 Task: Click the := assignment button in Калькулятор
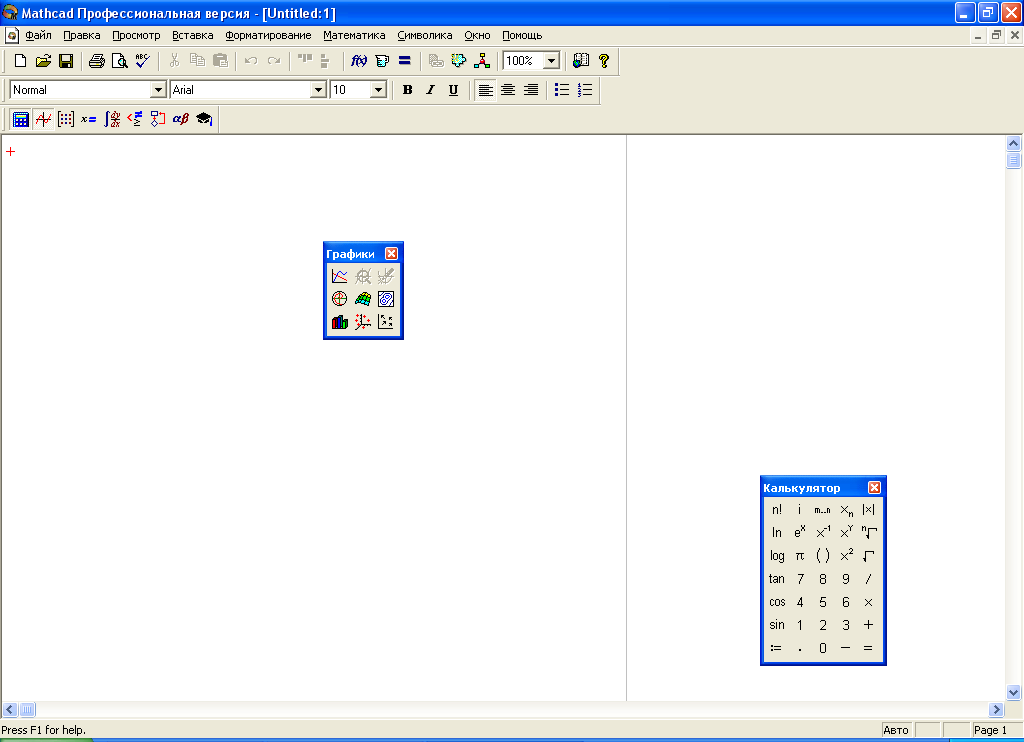pyautogui.click(x=776, y=648)
